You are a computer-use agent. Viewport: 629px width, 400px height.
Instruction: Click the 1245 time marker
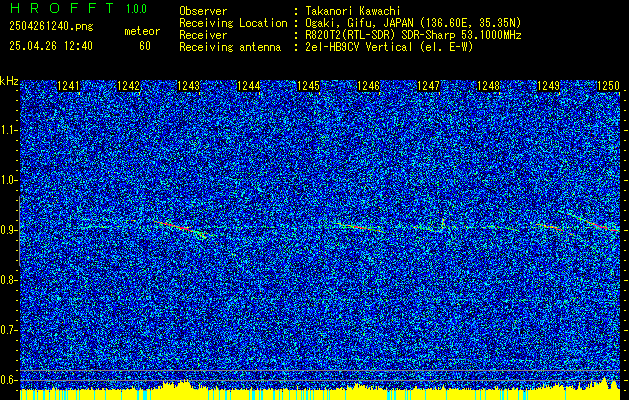click(x=308, y=86)
